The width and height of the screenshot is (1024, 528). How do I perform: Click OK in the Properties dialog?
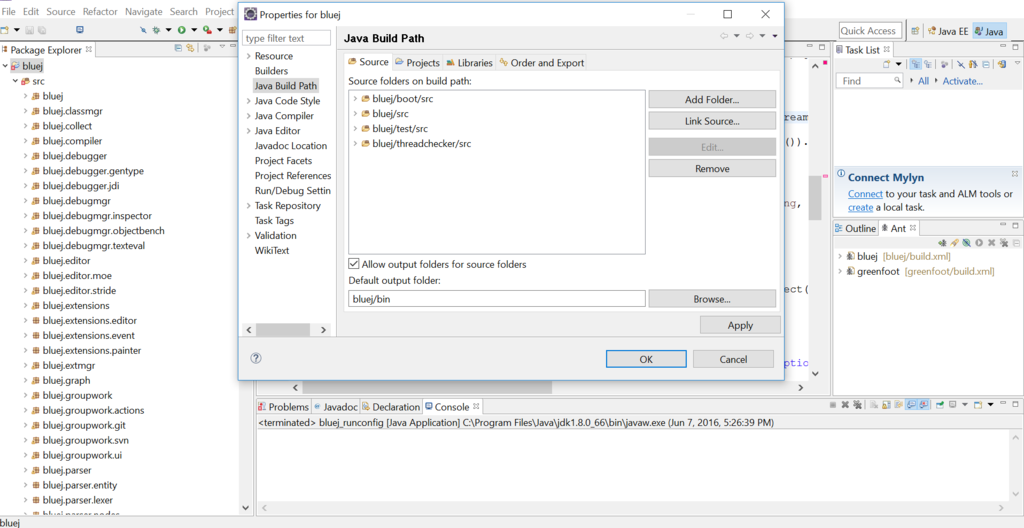(646, 359)
